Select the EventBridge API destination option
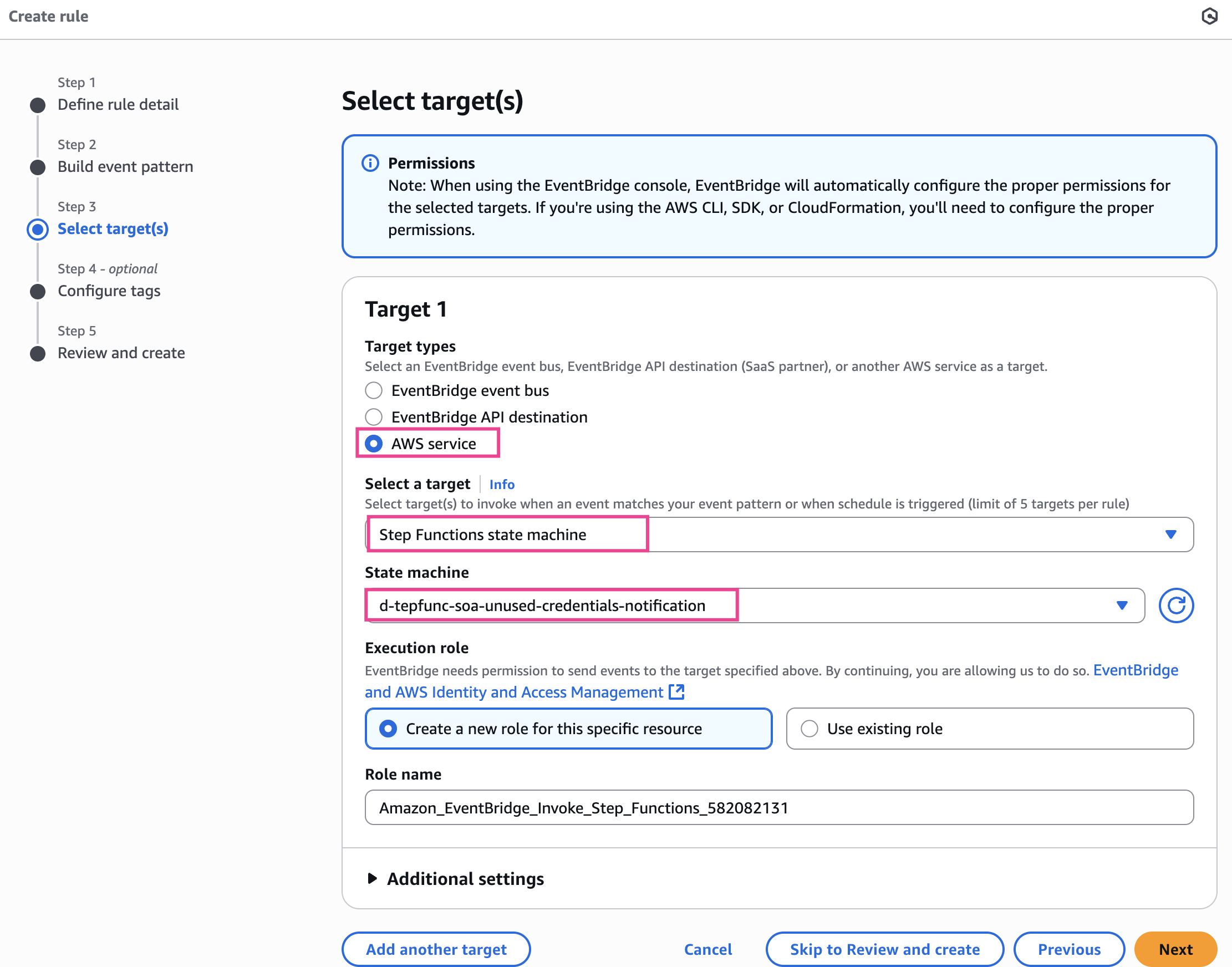1232x967 pixels. click(374, 418)
